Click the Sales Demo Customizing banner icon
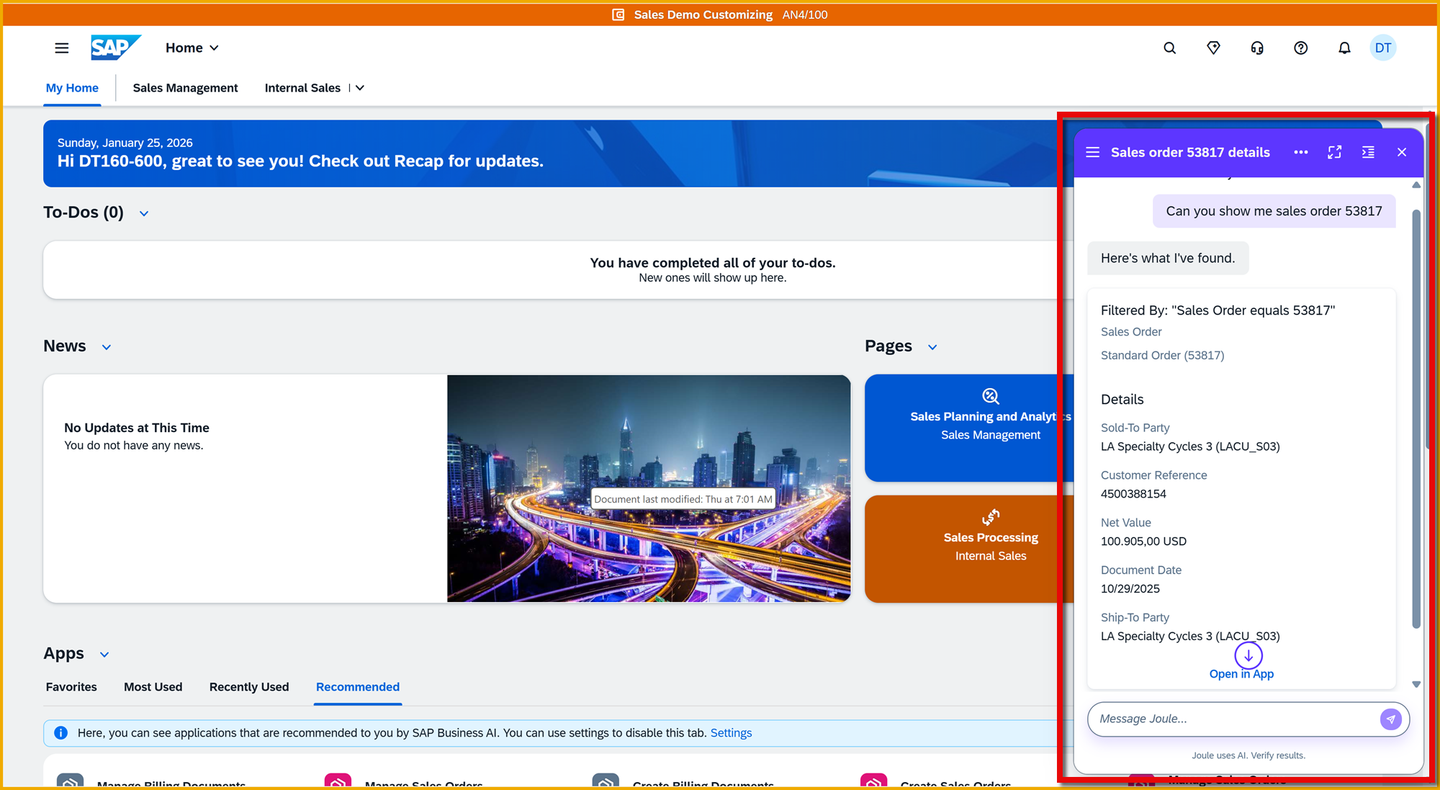The width and height of the screenshot is (1440, 790). coord(619,15)
